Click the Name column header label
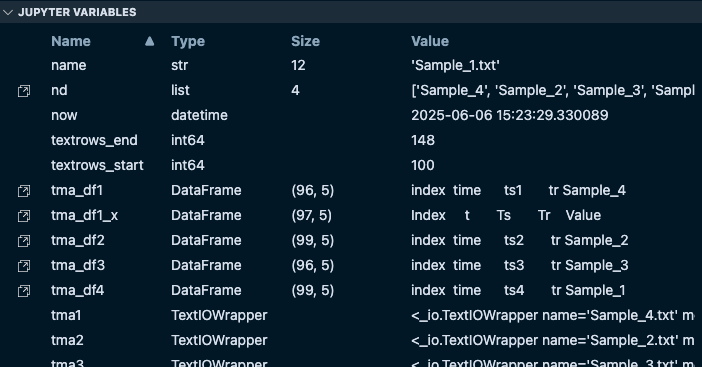The height and width of the screenshot is (367, 702). [71, 41]
